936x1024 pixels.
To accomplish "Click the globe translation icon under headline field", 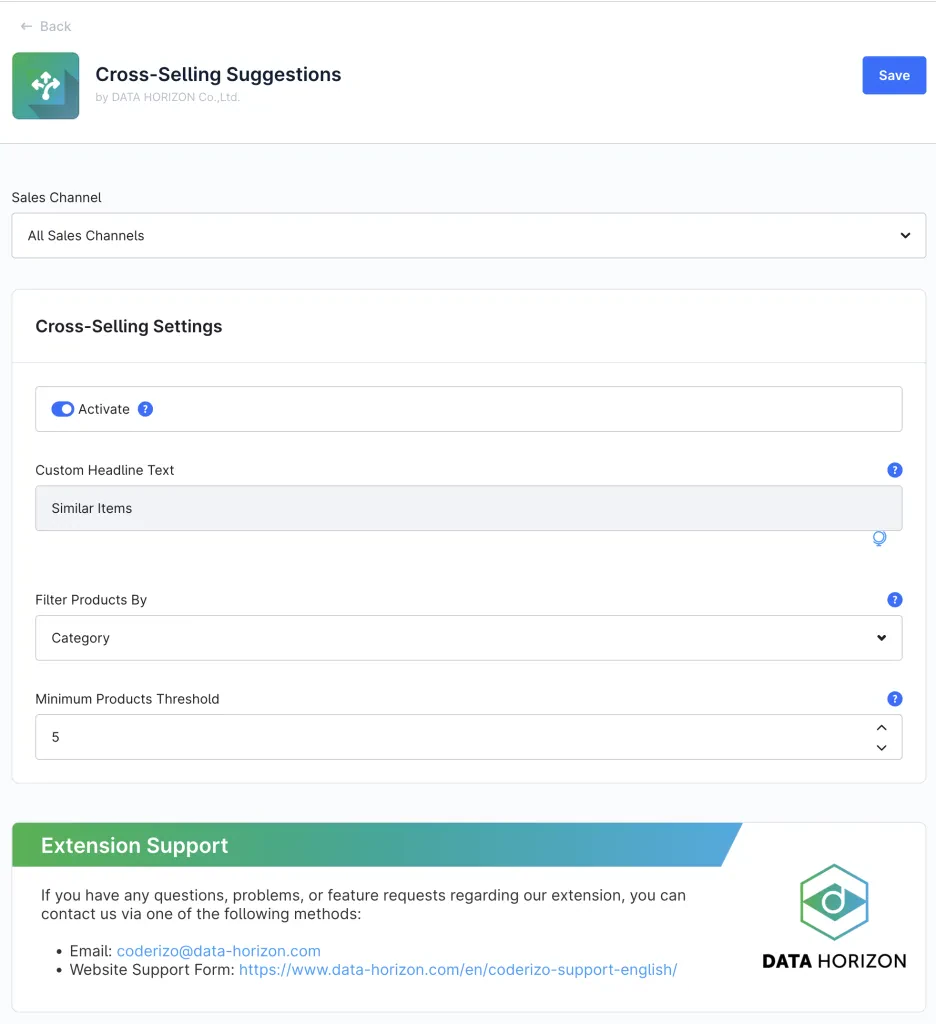I will tap(879, 539).
